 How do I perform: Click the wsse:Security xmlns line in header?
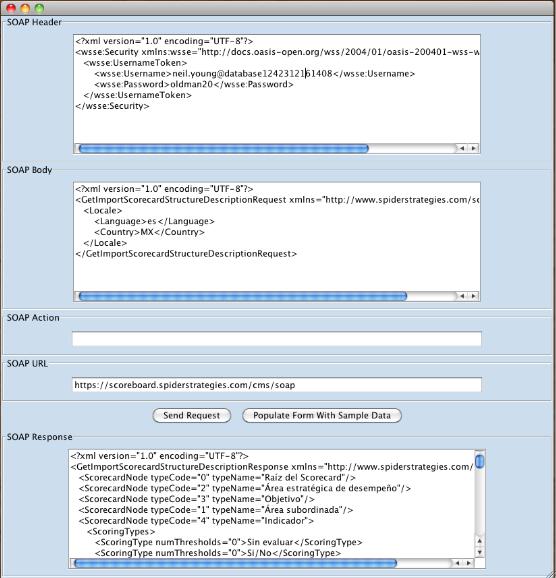[x=277, y=52]
